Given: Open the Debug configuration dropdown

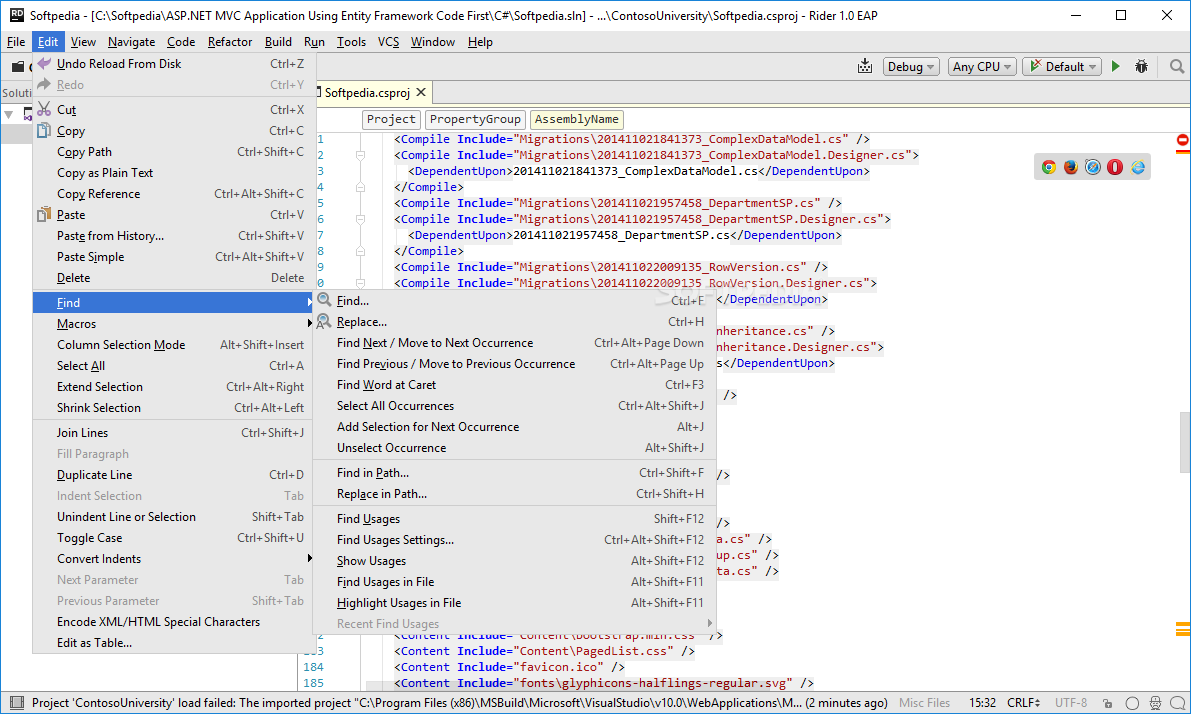Looking at the screenshot, I should (x=911, y=67).
